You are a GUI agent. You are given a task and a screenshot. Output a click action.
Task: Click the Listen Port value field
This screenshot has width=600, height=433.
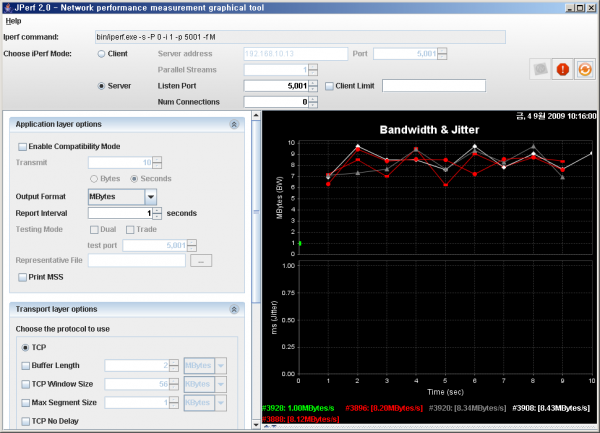276,86
